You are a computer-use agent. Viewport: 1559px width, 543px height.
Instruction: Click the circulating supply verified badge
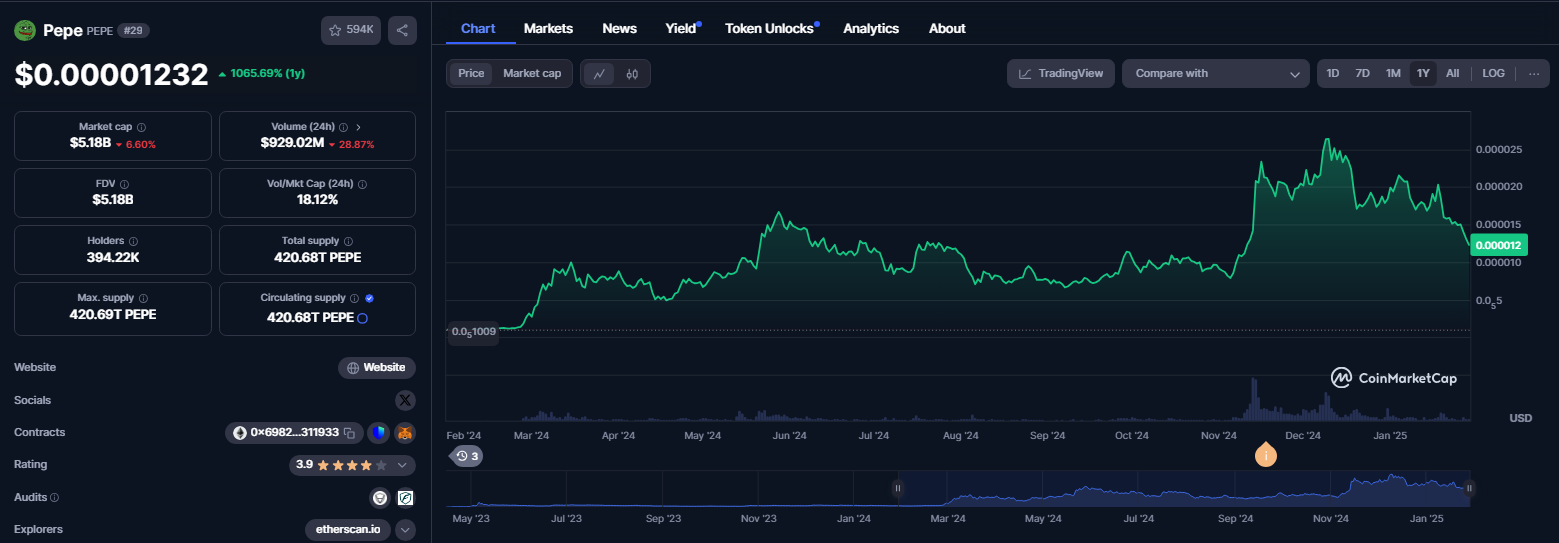(369, 298)
